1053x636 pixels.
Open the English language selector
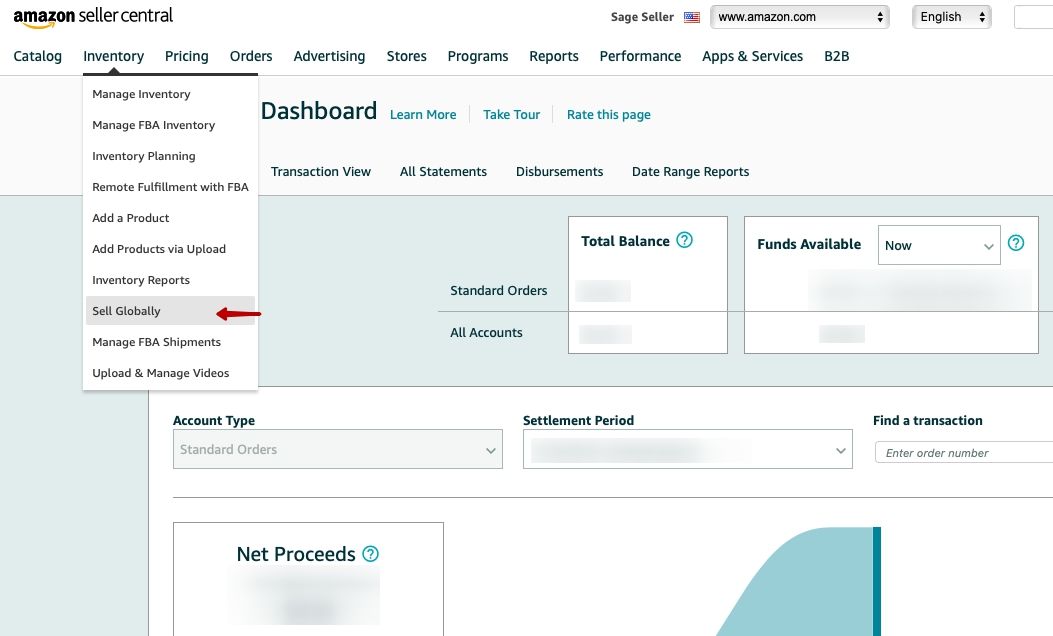(x=952, y=17)
